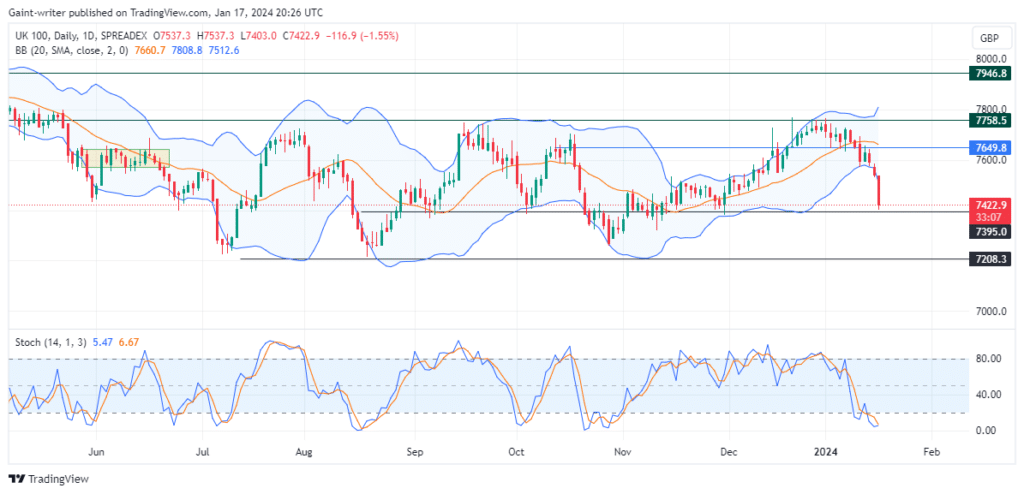Click the TradingView logo at bottom left
The width and height of the screenshot is (1024, 494).
pyautogui.click(x=48, y=478)
